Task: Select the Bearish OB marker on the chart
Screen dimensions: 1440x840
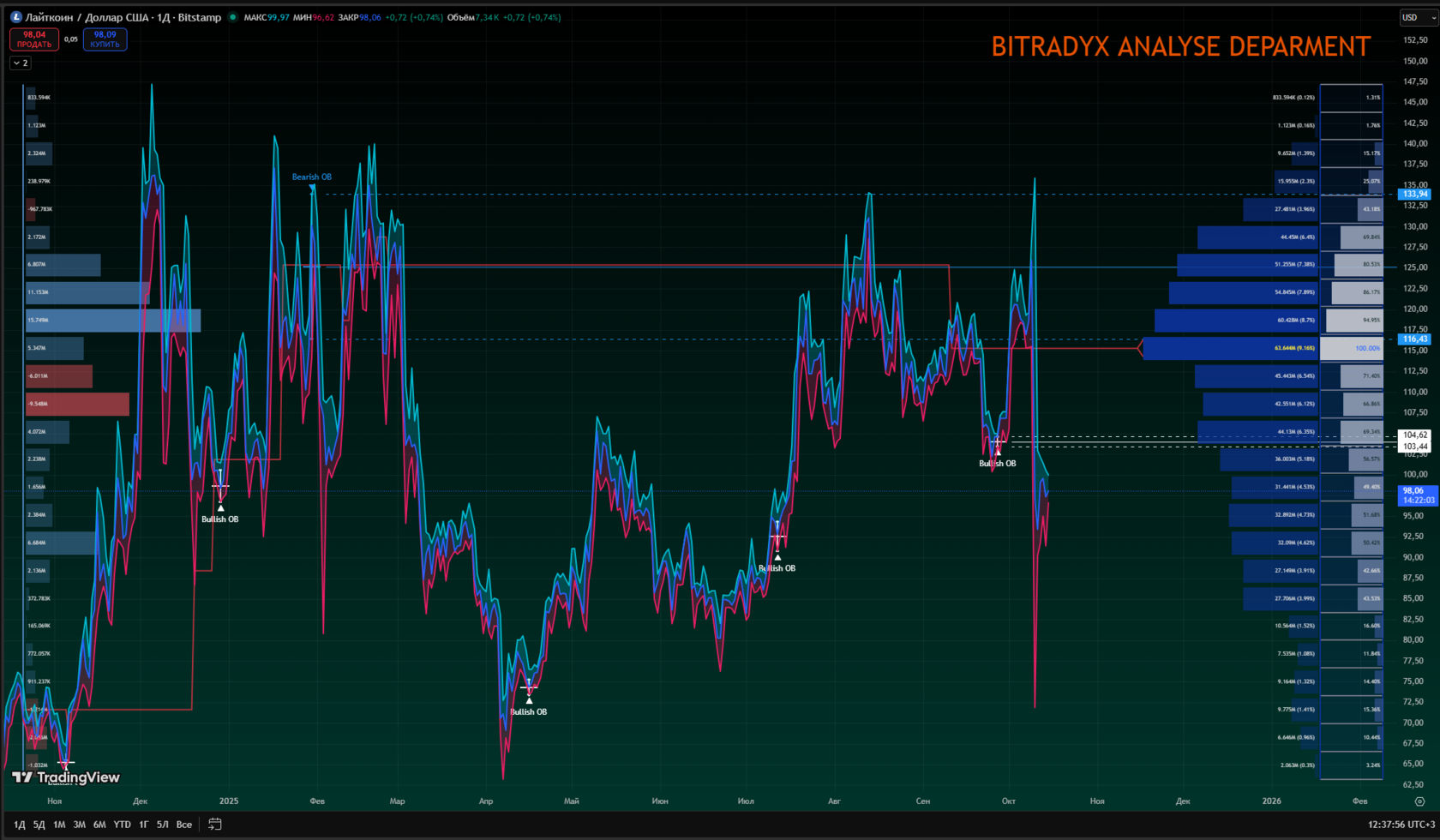Action: point(312,177)
